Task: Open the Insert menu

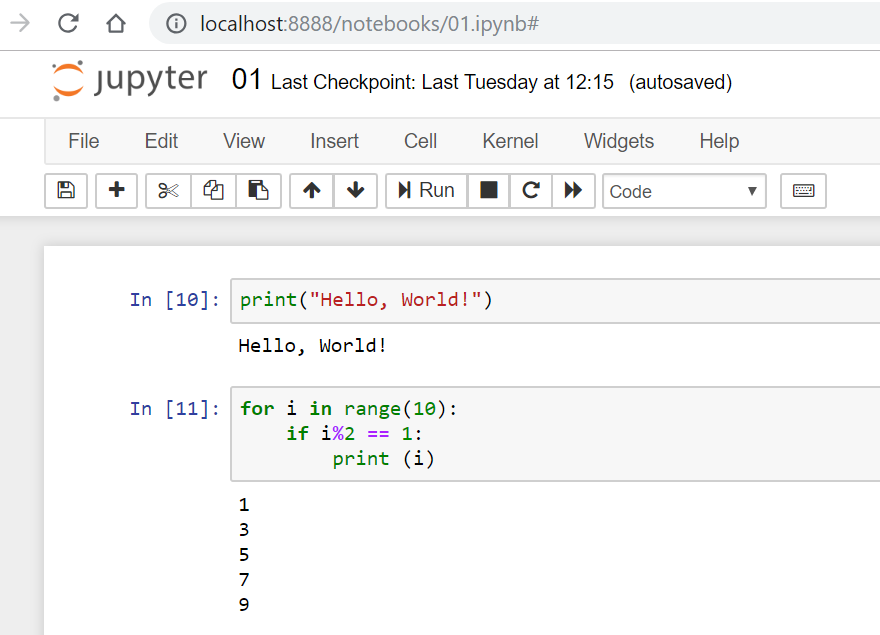Action: [334, 141]
